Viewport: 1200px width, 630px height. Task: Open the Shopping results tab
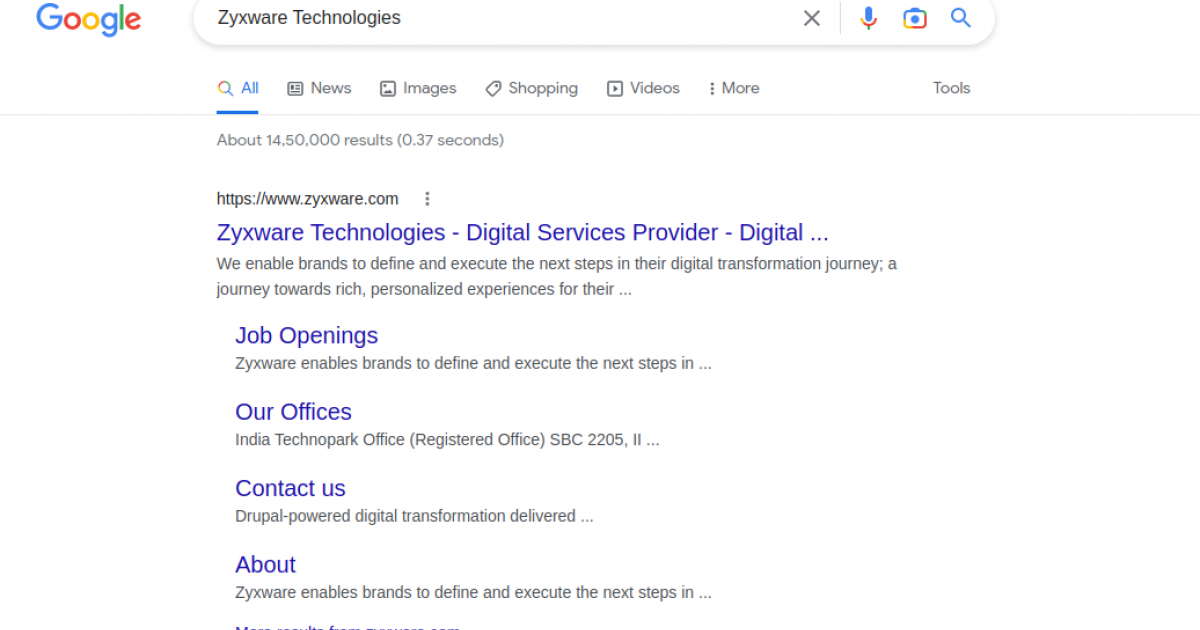tap(531, 88)
